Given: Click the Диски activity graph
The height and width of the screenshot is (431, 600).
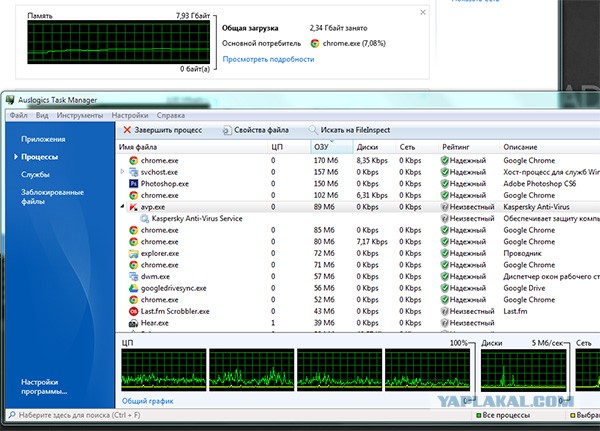Looking at the screenshot, I should click(x=523, y=370).
